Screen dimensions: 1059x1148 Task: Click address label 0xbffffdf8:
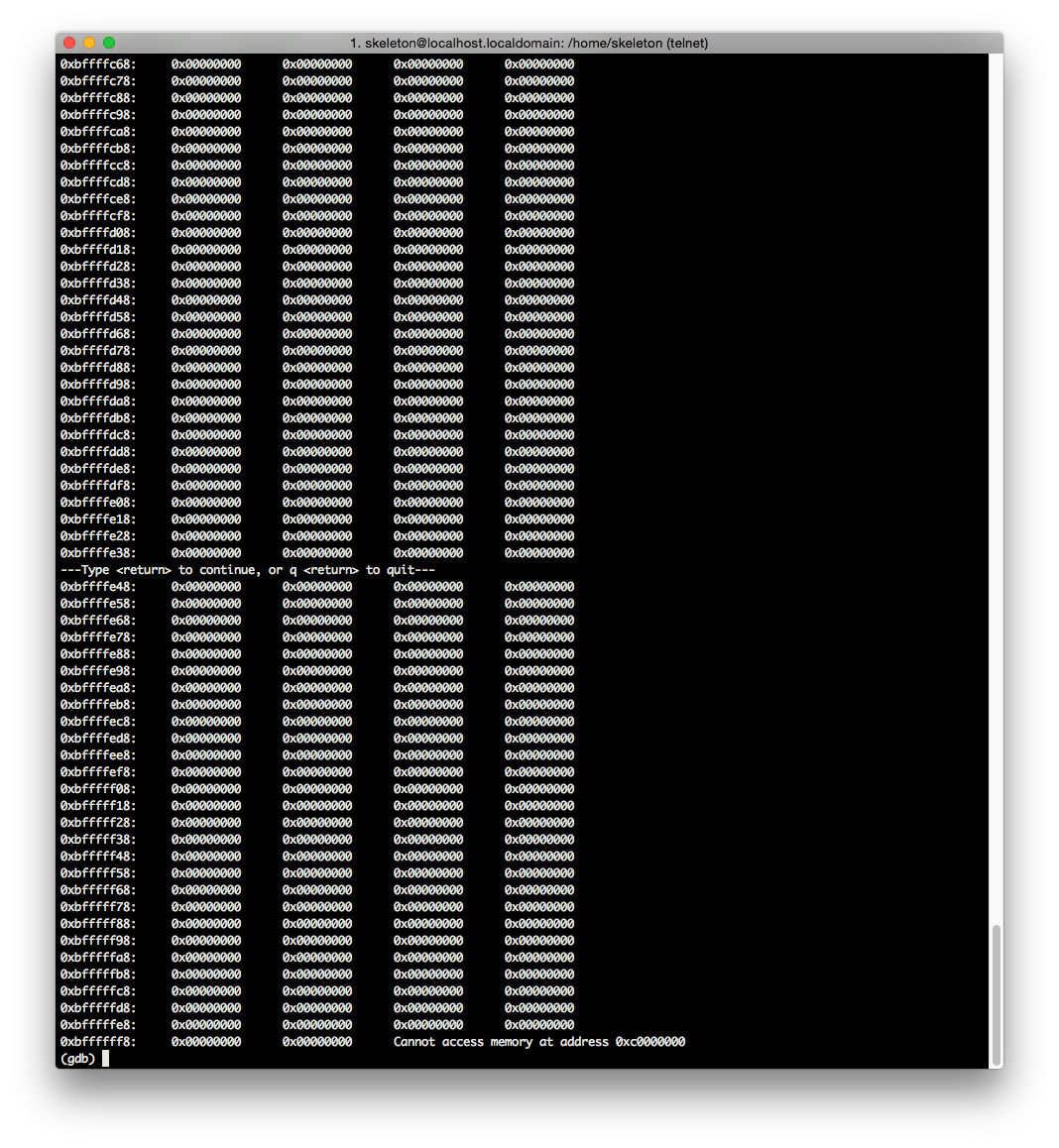coord(98,486)
